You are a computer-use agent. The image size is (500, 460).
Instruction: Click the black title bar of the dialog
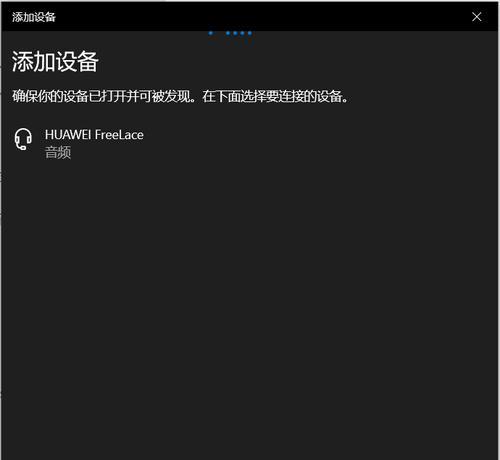(x=250, y=17)
